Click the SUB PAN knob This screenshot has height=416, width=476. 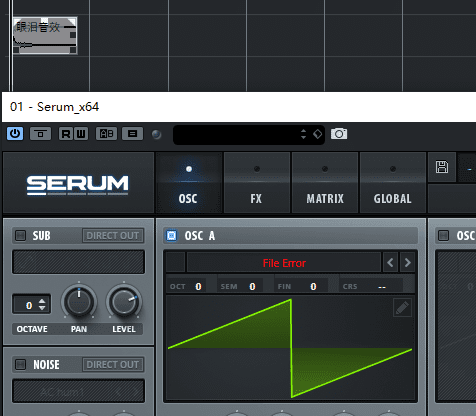79,301
